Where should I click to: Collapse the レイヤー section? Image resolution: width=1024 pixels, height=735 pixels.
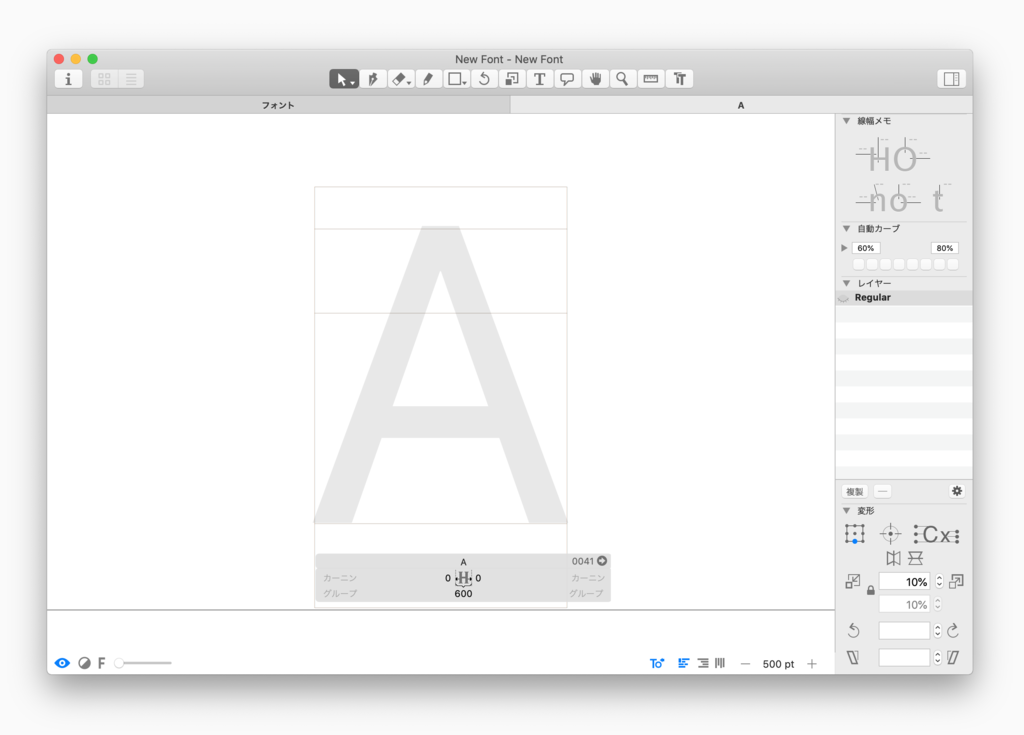pyautogui.click(x=846, y=283)
